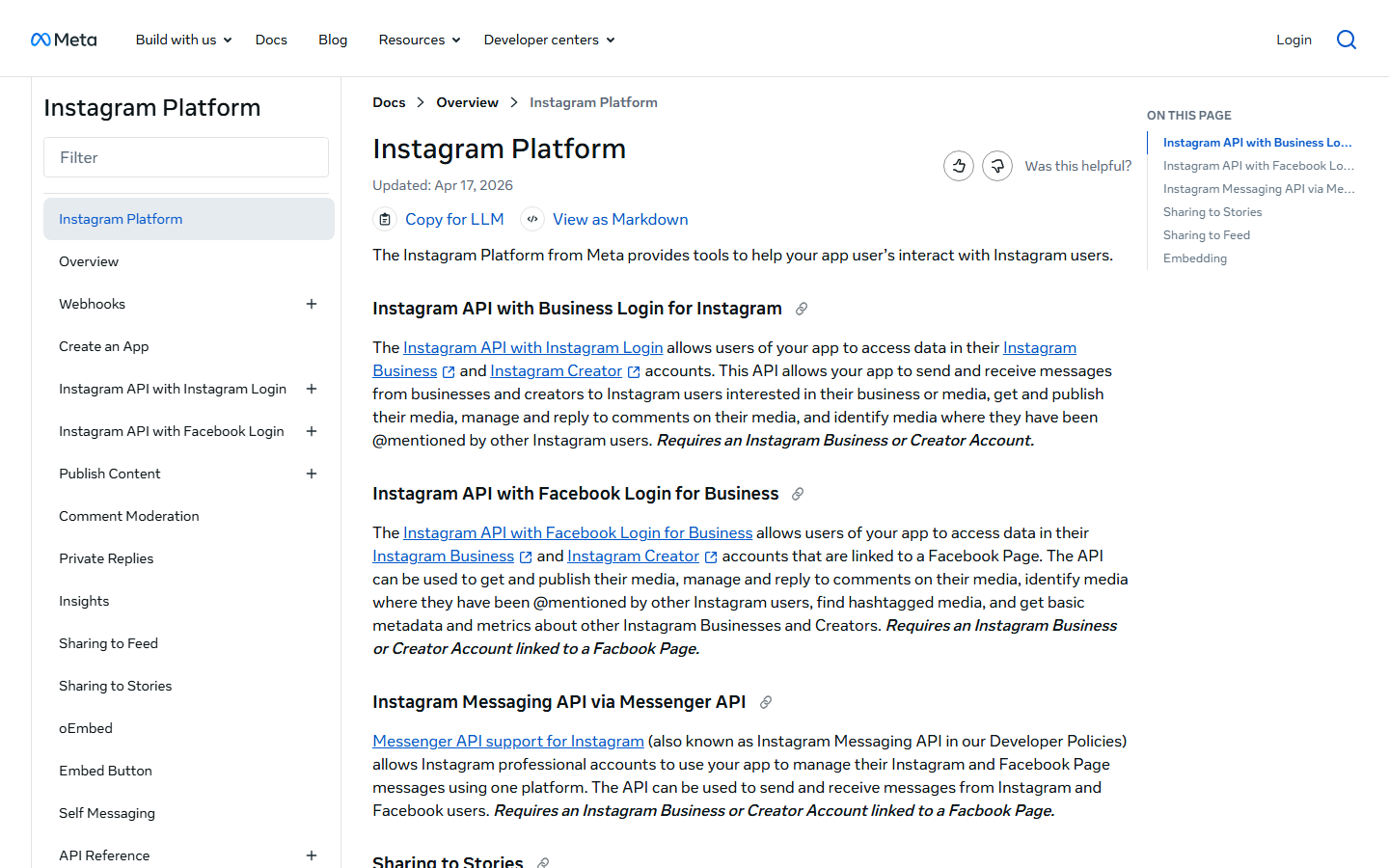The image size is (1389, 868).
Task: Click 'Updated: Apr 17, 2026' text
Action: [443, 185]
